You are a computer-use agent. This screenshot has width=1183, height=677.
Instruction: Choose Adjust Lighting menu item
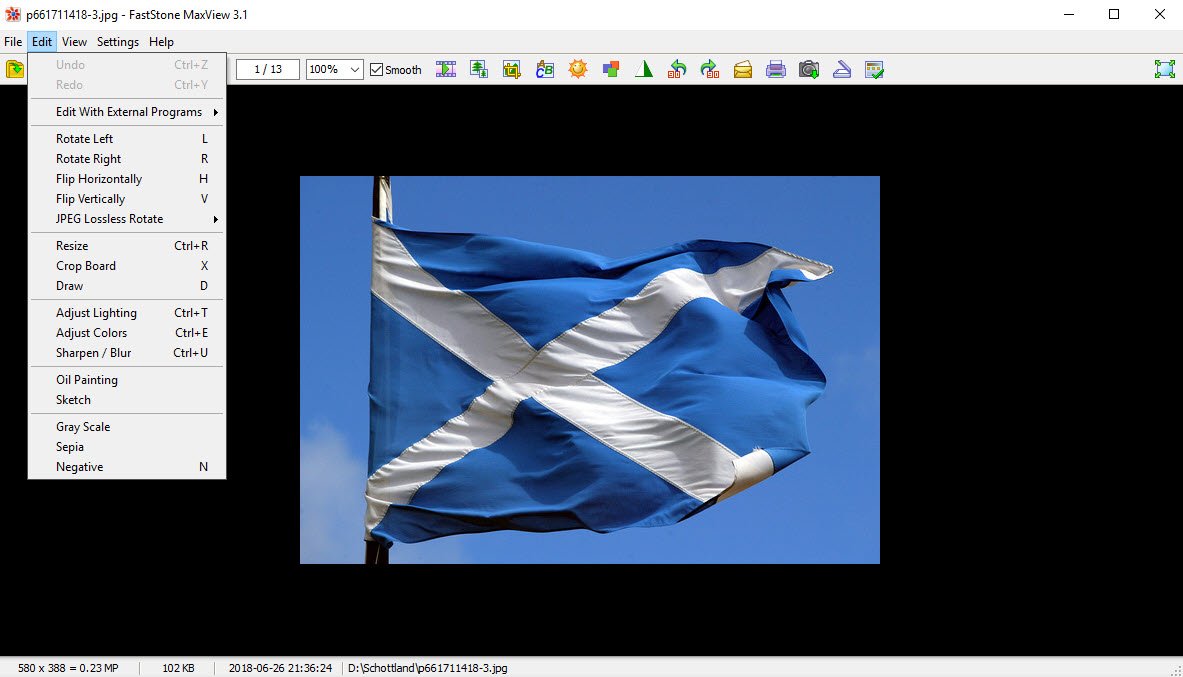point(127,312)
